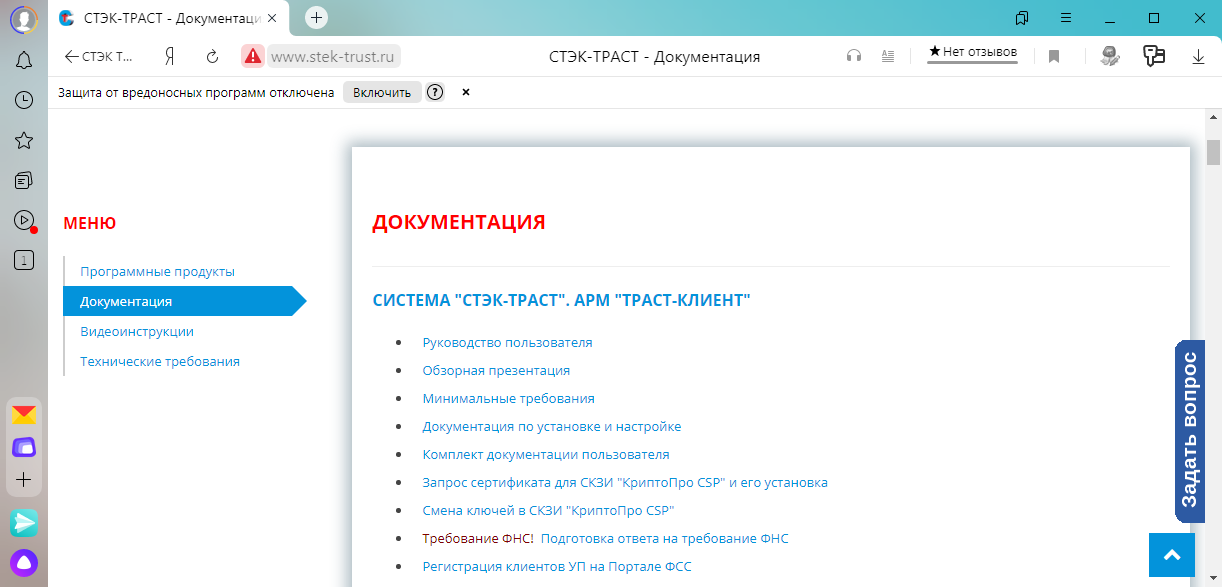Open the Yandex home page button
1222x587 pixels.
click(x=171, y=57)
